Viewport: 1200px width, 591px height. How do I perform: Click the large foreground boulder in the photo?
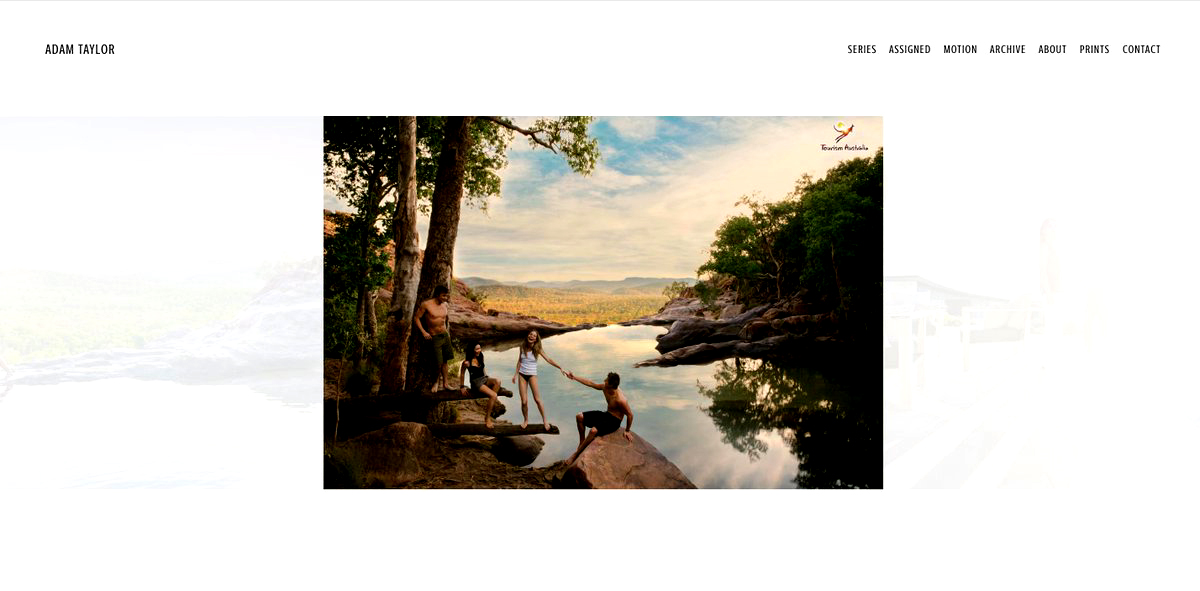pyautogui.click(x=628, y=464)
